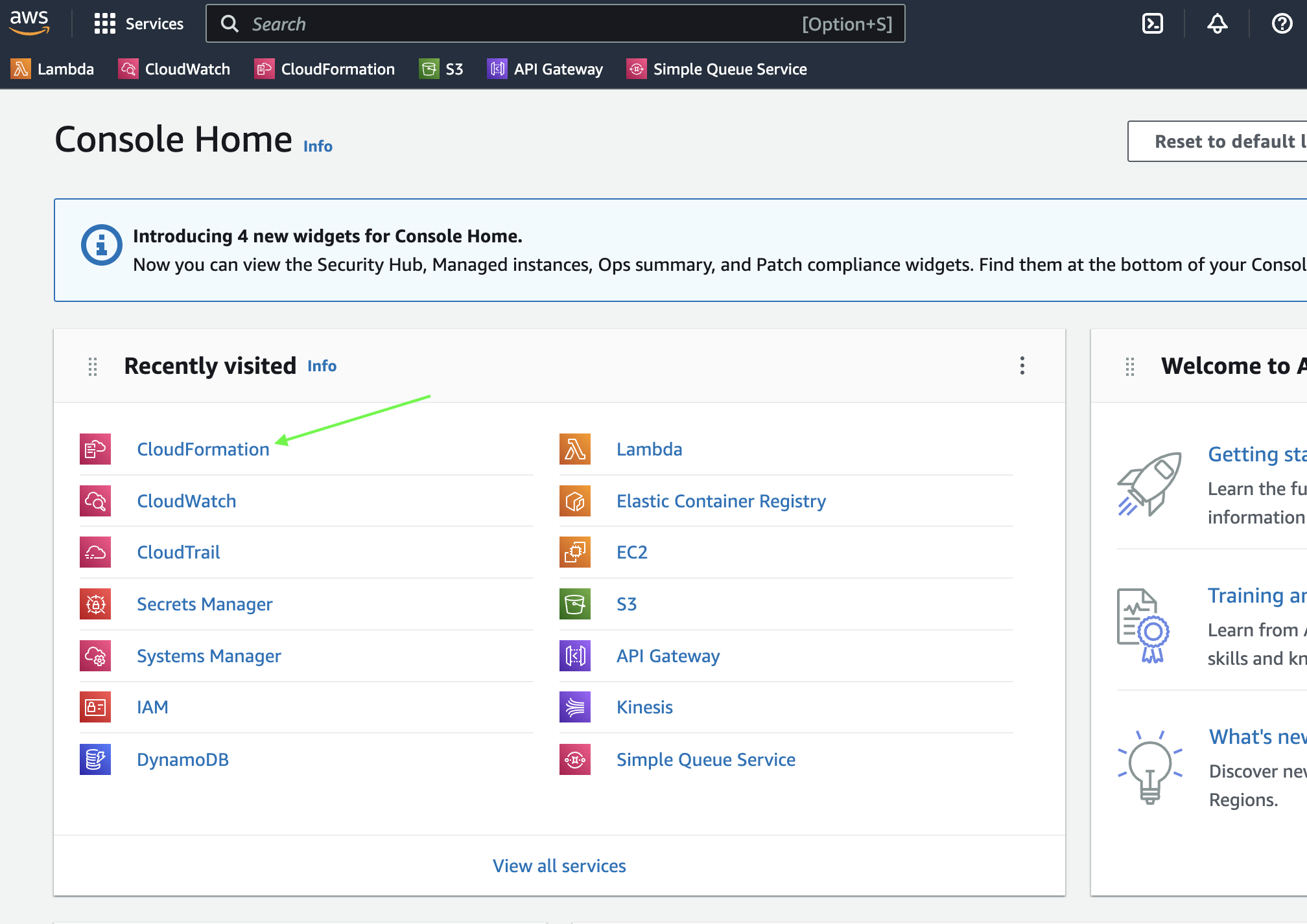Open the IAM link
Image resolution: width=1307 pixels, height=924 pixels.
click(x=152, y=707)
